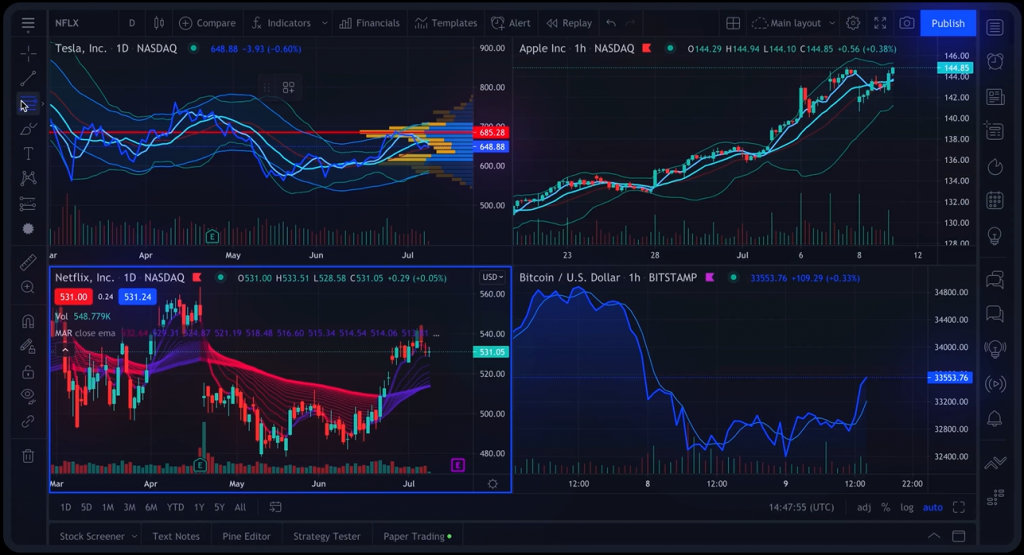
Task: Toggle the lock all drawings icon
Action: click(28, 371)
